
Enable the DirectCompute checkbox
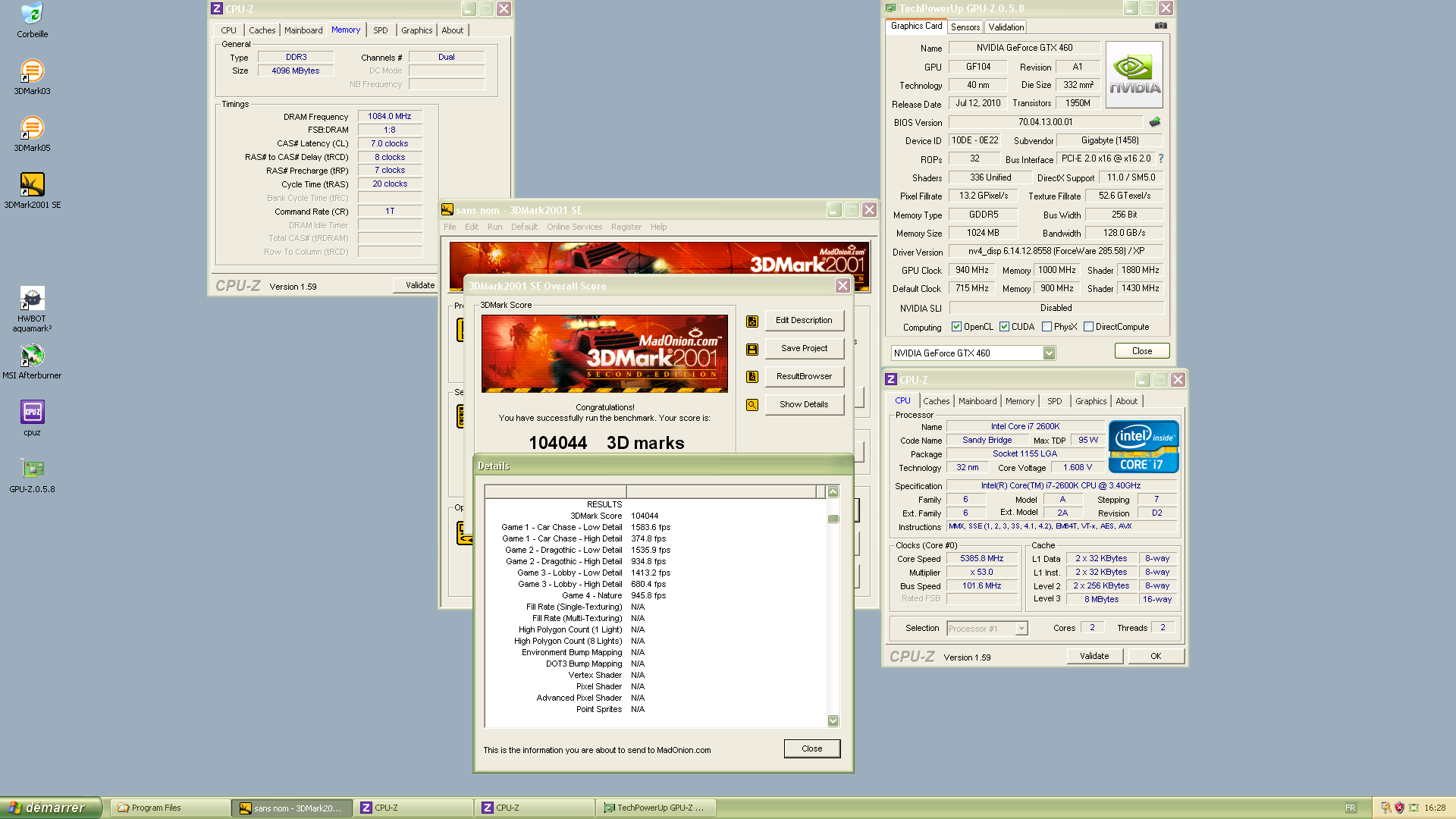(x=1088, y=327)
